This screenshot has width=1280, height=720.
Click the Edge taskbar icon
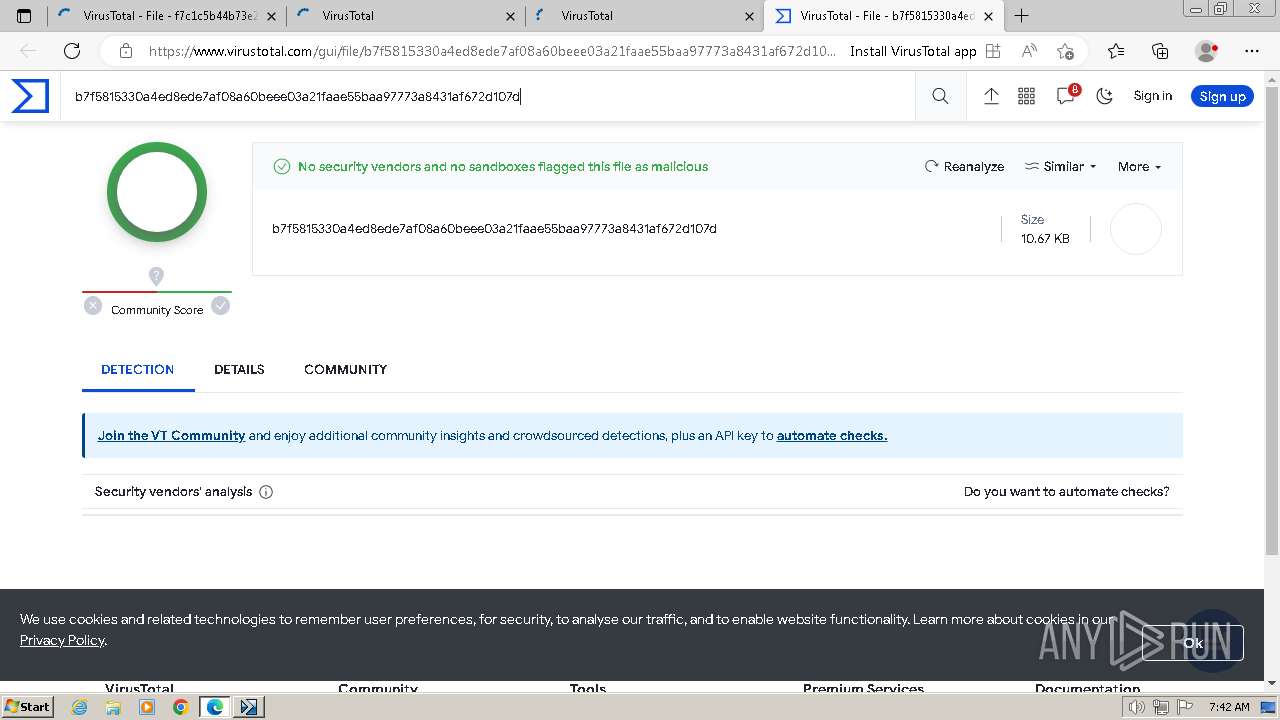[x=214, y=707]
